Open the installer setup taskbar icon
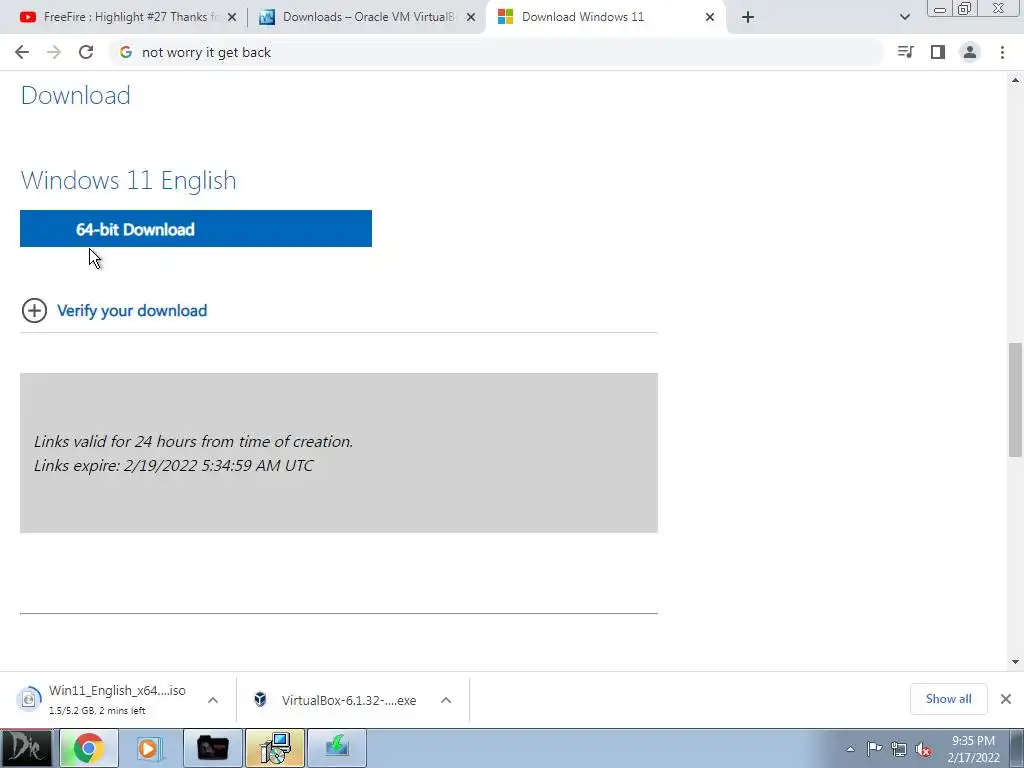 tap(275, 748)
